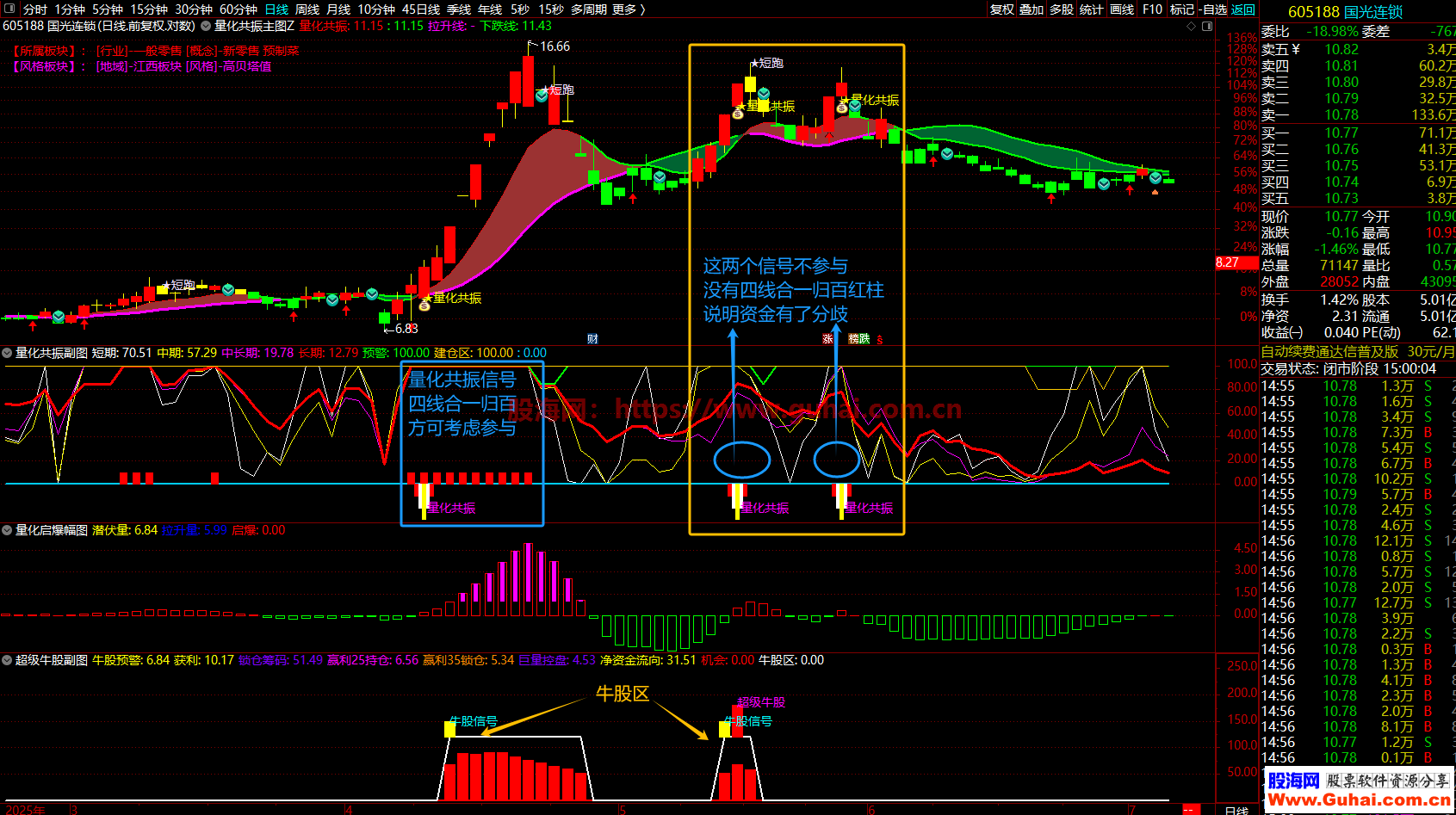Select the 10分钟 period tab
The image size is (1456, 815).
[x=376, y=9]
